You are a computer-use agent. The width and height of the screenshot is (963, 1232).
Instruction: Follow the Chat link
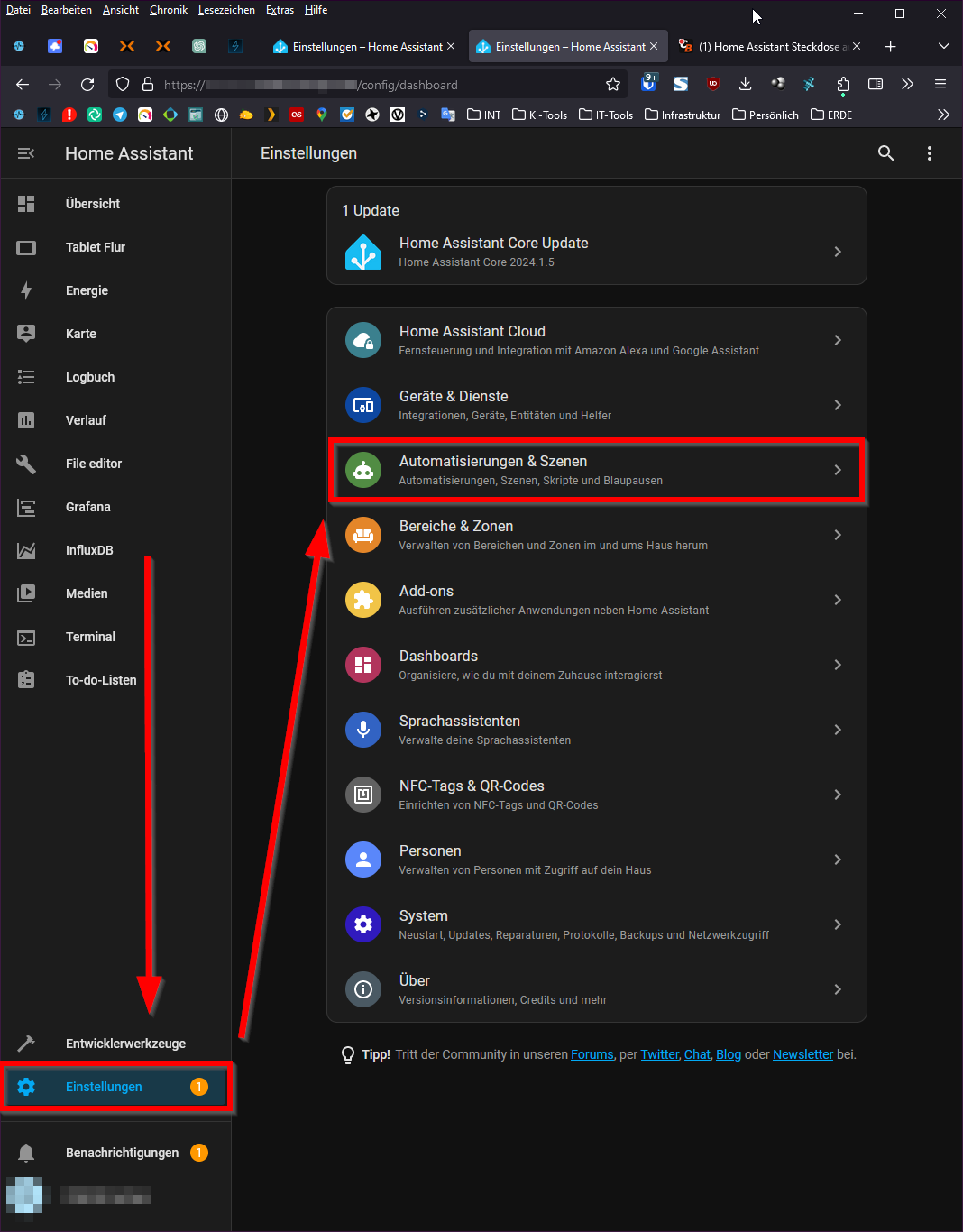tap(697, 1054)
